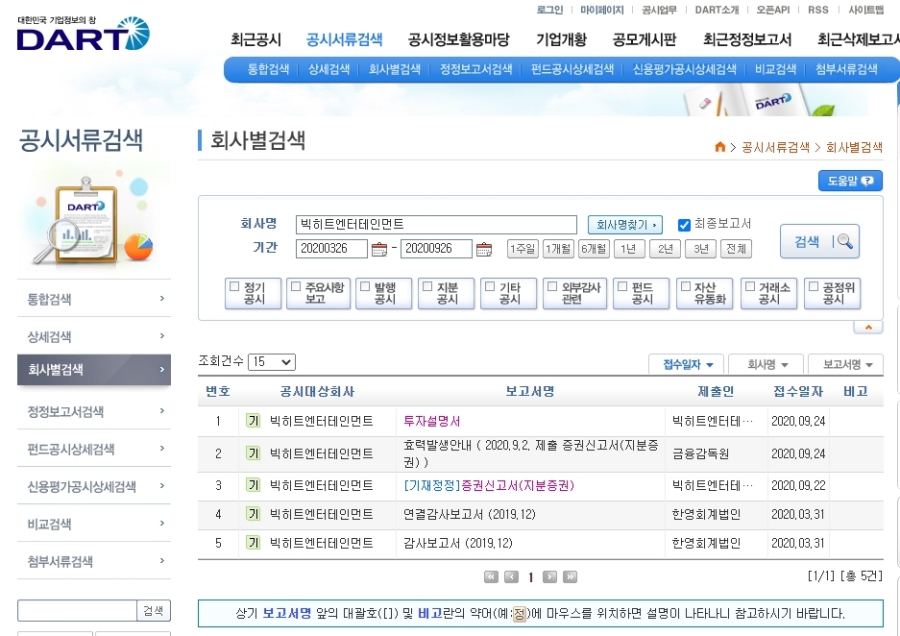Go to the previous results page
900x636 pixels.
[x=511, y=577]
